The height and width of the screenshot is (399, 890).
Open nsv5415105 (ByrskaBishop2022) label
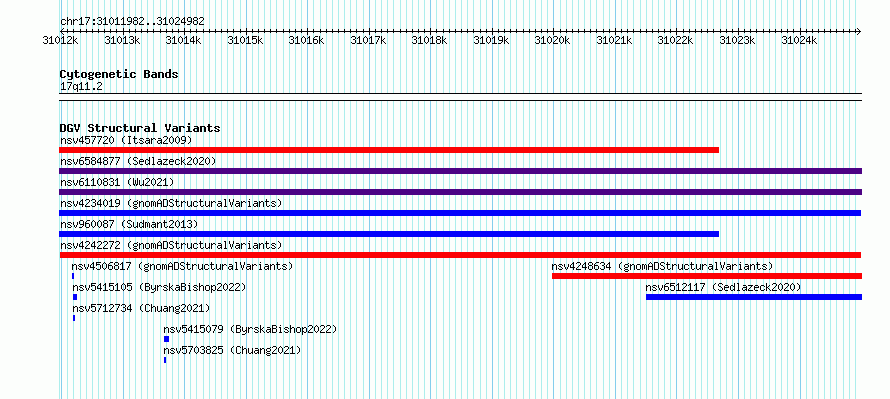click(x=159, y=287)
